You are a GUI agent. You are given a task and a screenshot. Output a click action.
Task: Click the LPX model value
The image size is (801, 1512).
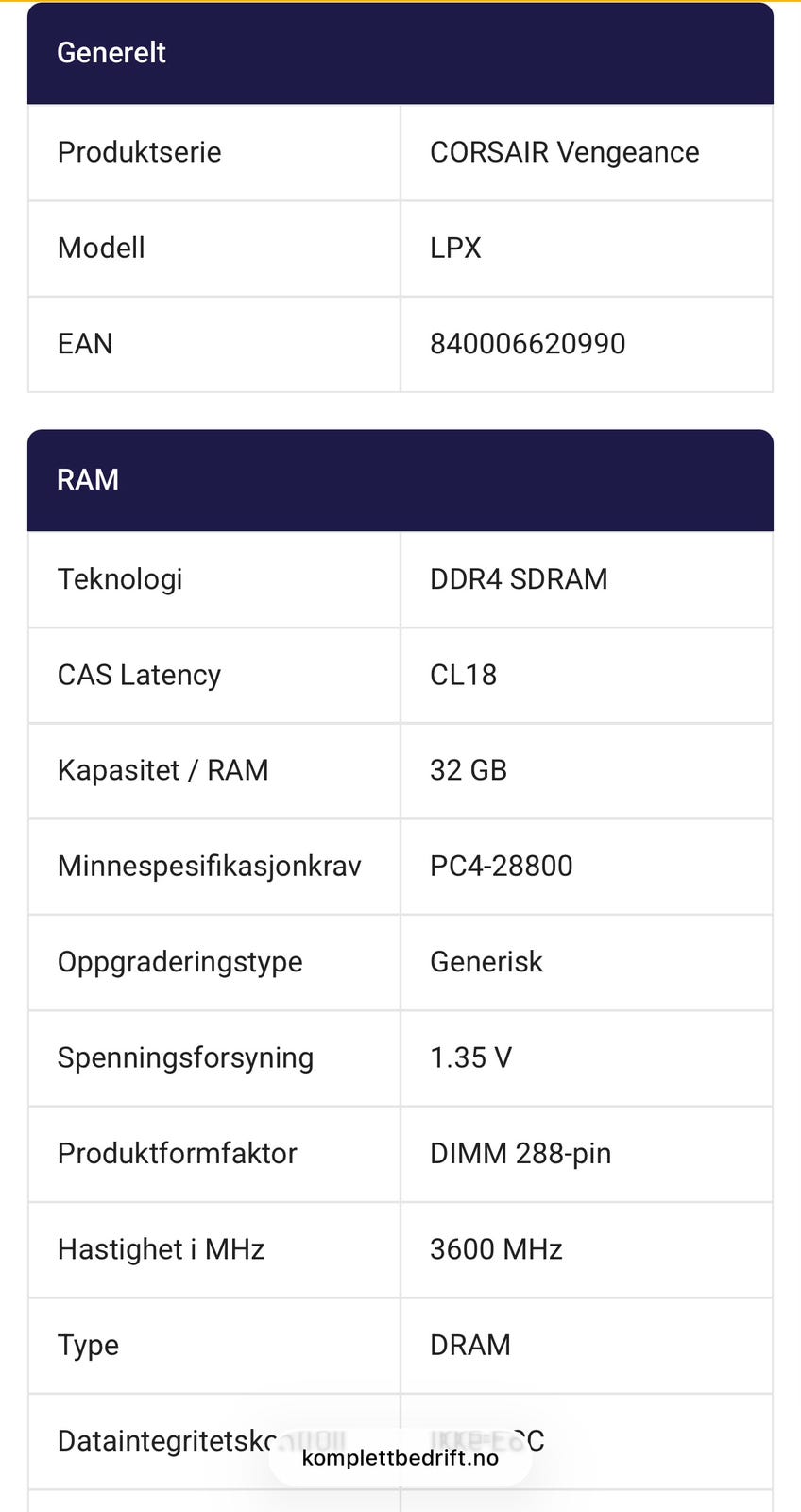(455, 249)
